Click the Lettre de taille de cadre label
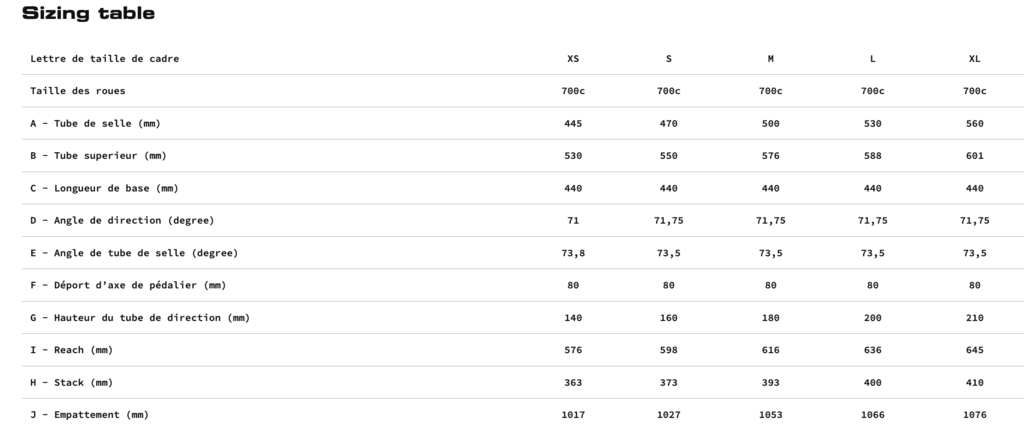The image size is (1024, 434). [x=104, y=59]
